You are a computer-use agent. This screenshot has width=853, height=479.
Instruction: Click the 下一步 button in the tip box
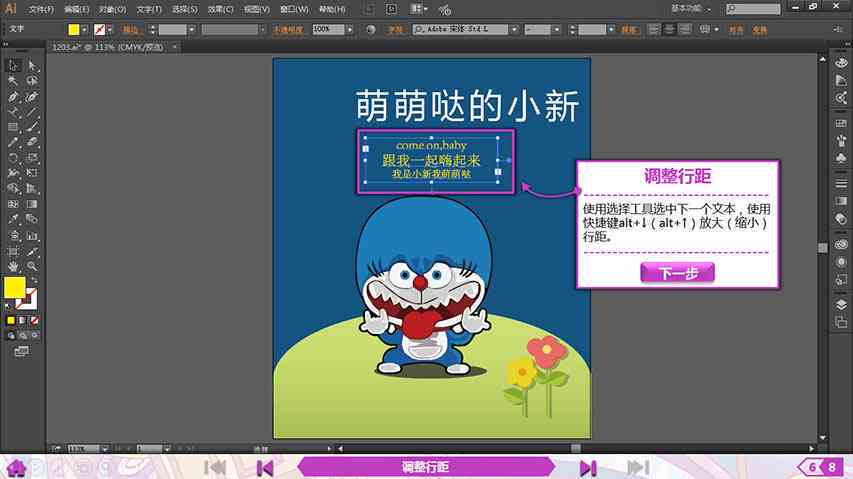coord(677,272)
